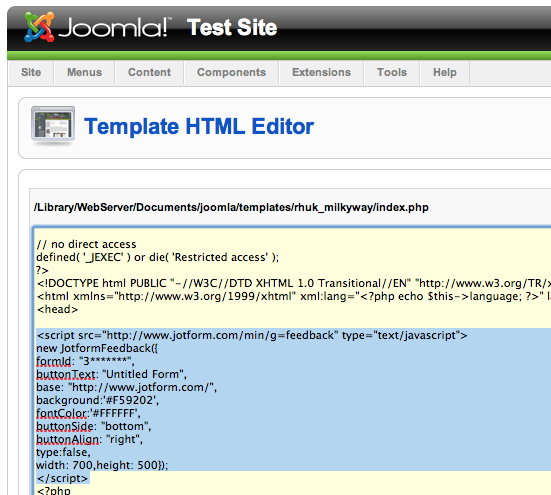Click the type:false line

pyautogui.click(x=63, y=452)
